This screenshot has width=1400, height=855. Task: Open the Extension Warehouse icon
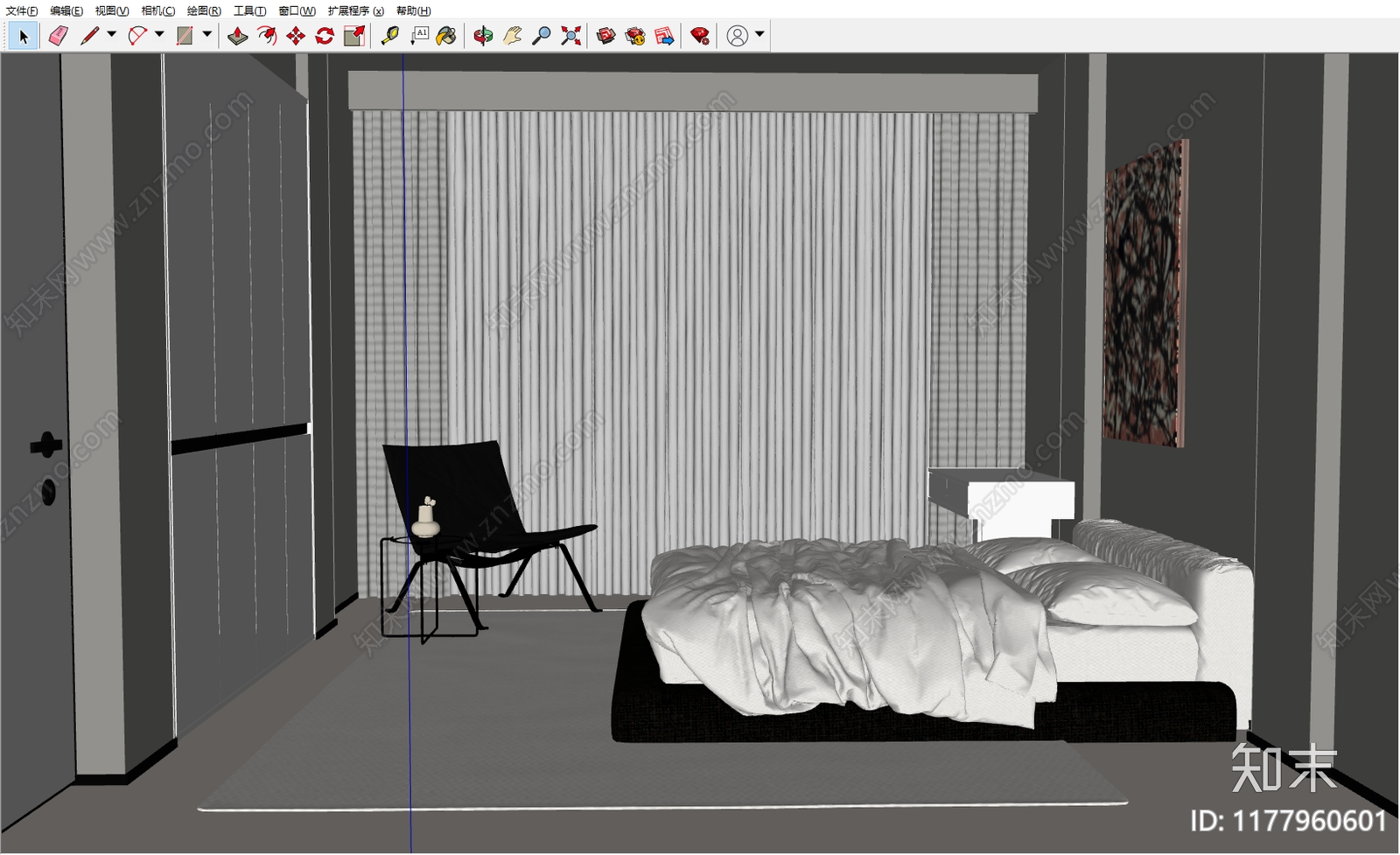click(x=635, y=36)
